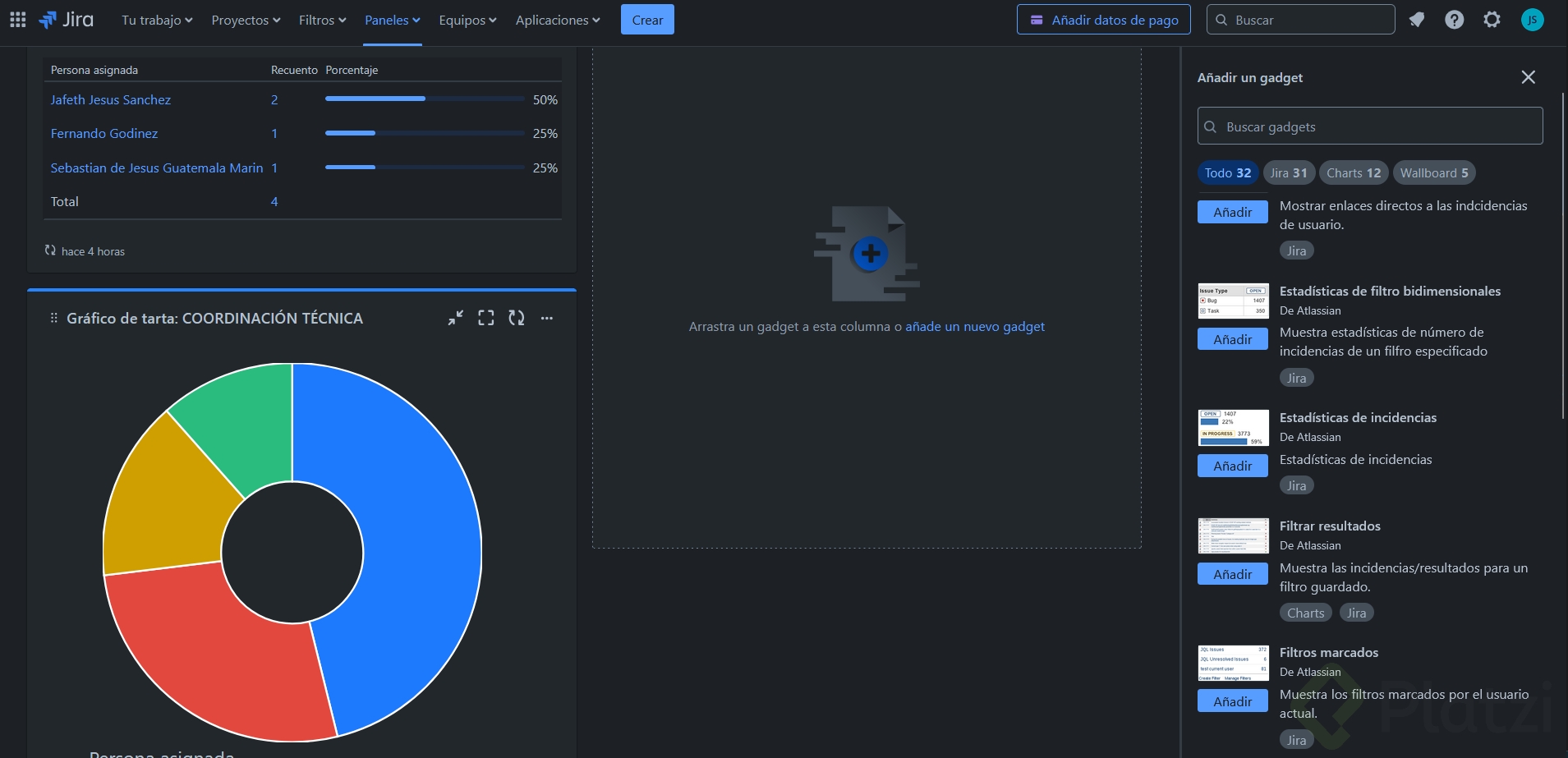The image size is (1568, 758).
Task: Add the Filtrar resultados gadget
Action: (1233, 574)
